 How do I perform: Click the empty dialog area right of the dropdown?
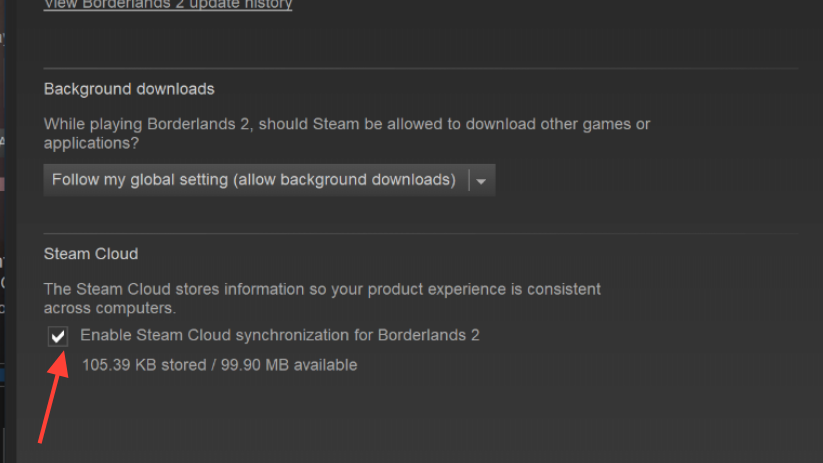pyautogui.click(x=650, y=180)
